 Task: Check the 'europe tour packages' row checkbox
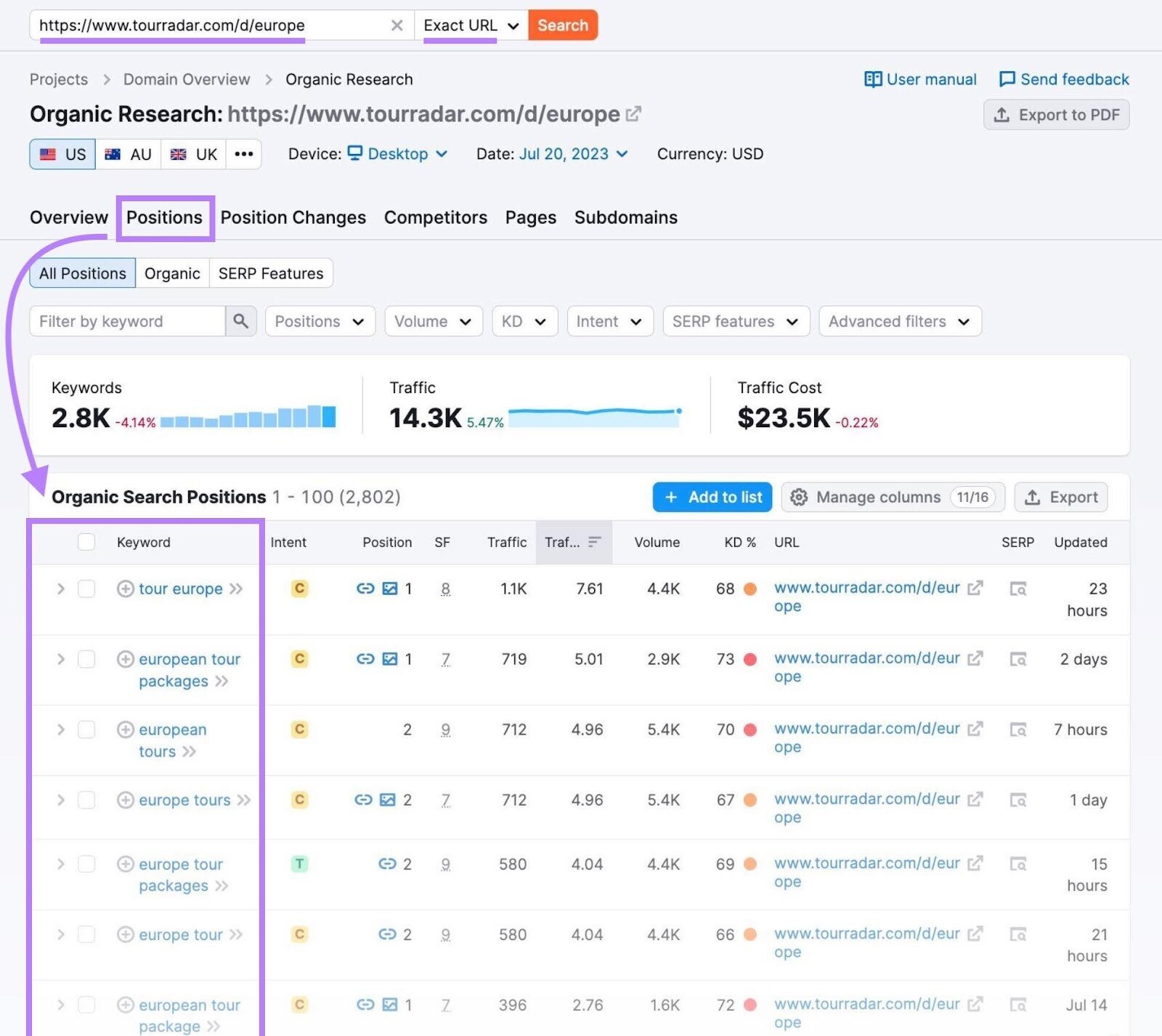tap(86, 864)
